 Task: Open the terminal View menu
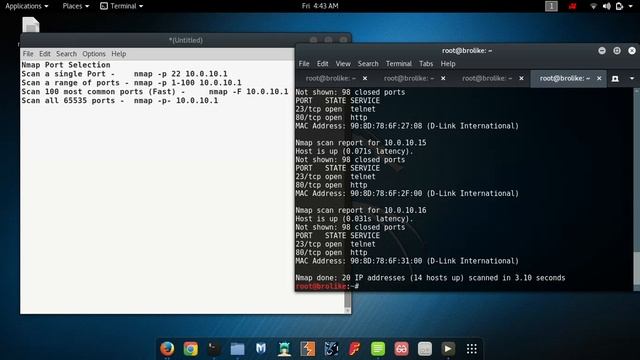click(343, 64)
